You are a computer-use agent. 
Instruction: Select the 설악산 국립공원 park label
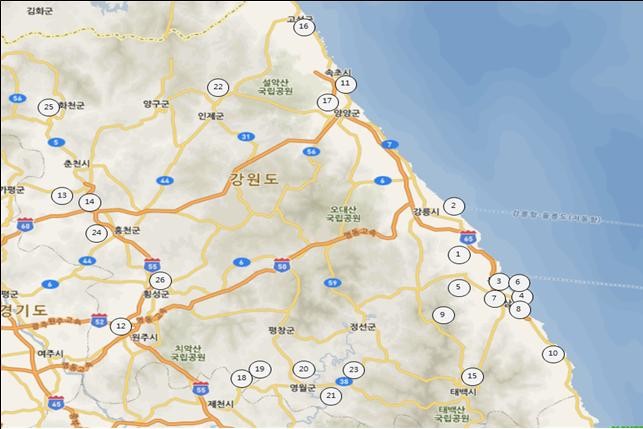click(275, 87)
